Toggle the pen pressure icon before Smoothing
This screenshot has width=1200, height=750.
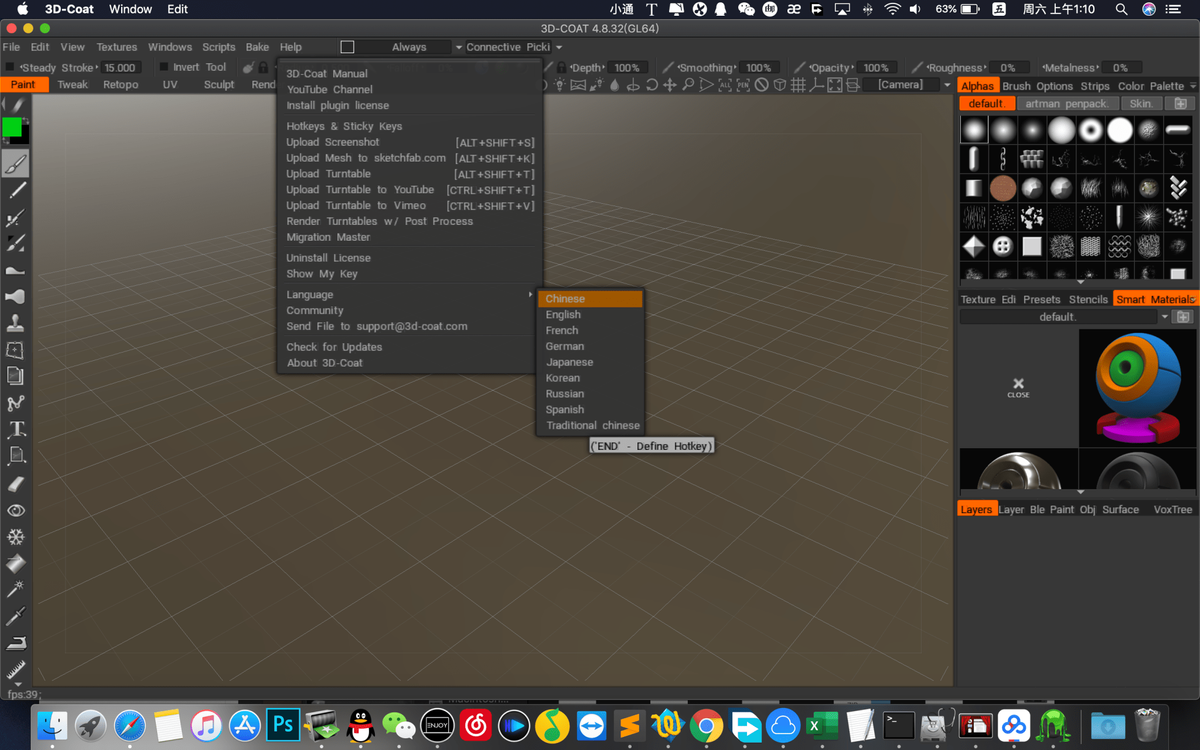coord(668,68)
